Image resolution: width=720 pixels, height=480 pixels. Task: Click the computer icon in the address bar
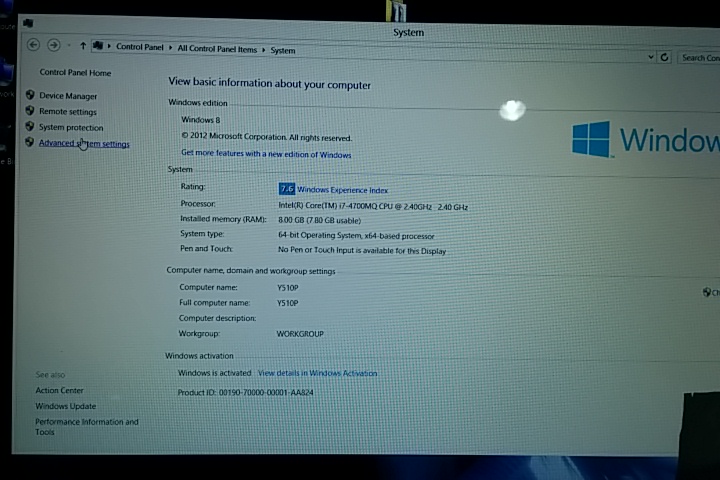point(97,45)
